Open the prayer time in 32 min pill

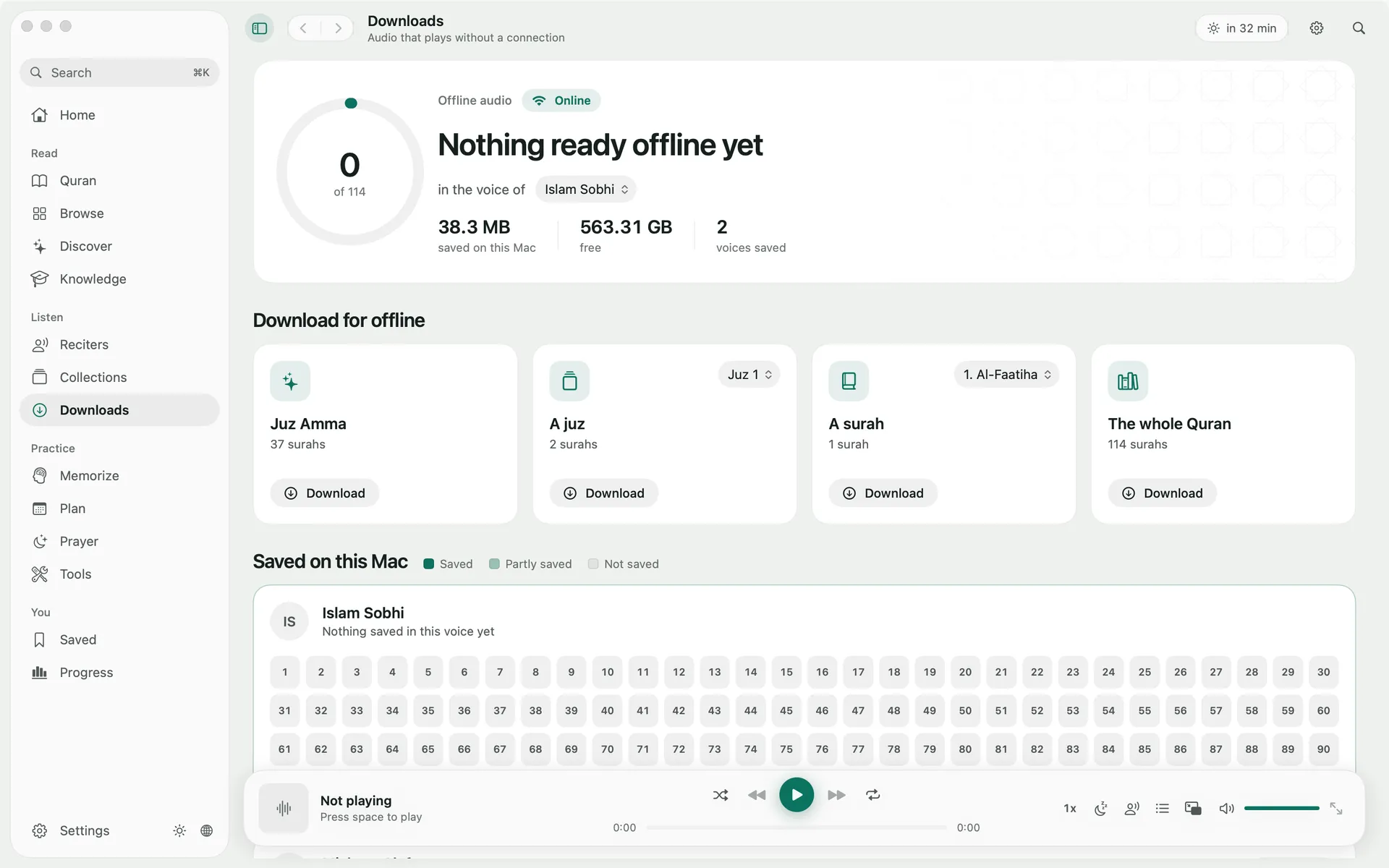click(x=1241, y=28)
